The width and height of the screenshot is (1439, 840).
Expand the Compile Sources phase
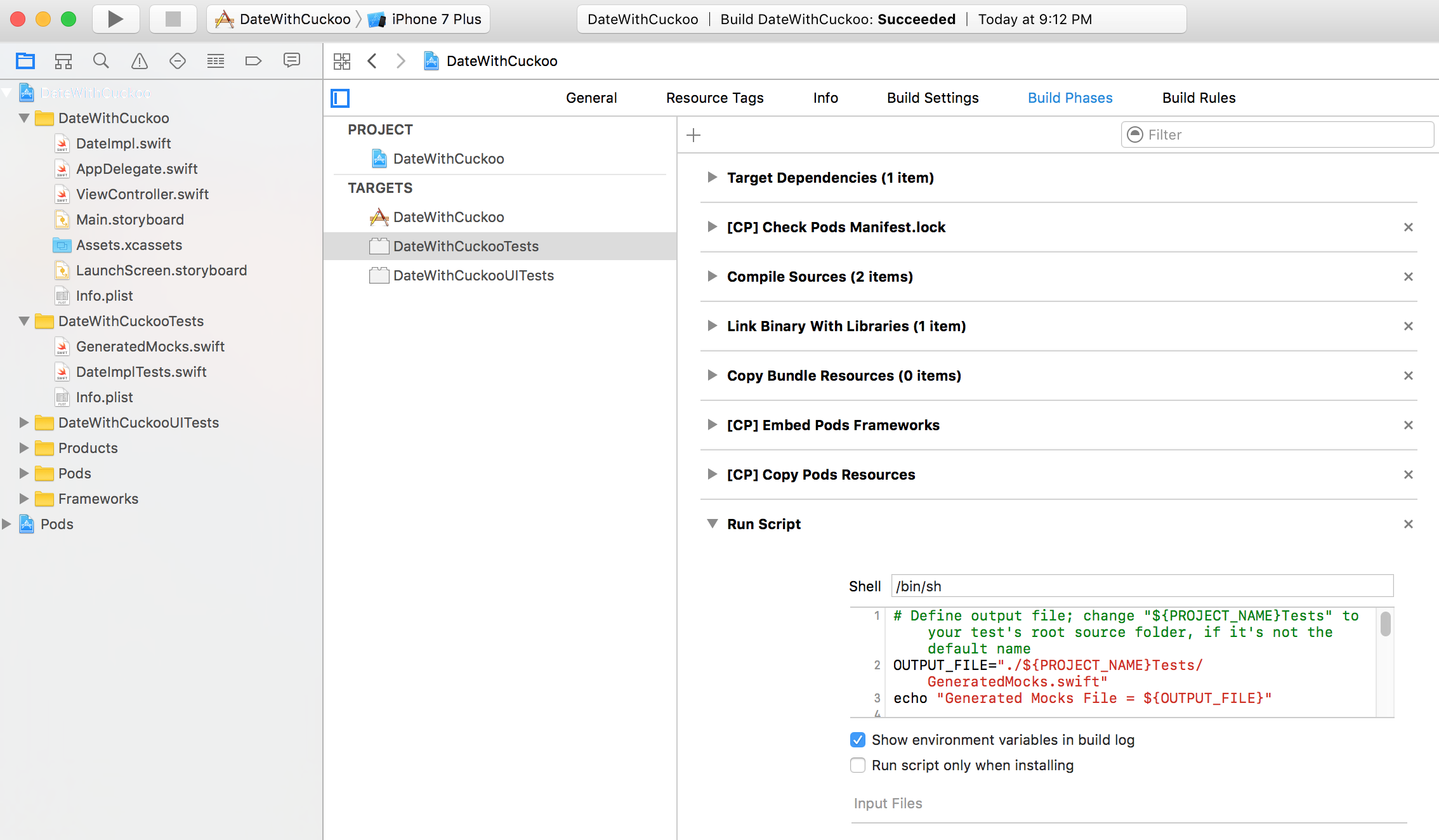pyautogui.click(x=713, y=277)
